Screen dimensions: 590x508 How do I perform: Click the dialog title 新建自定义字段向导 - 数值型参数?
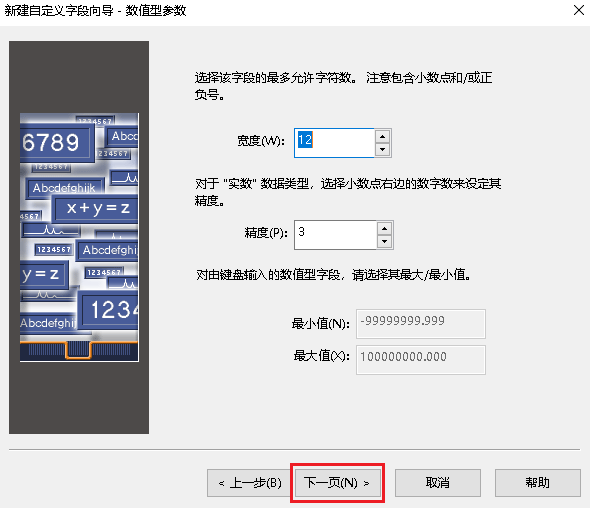tap(96, 11)
